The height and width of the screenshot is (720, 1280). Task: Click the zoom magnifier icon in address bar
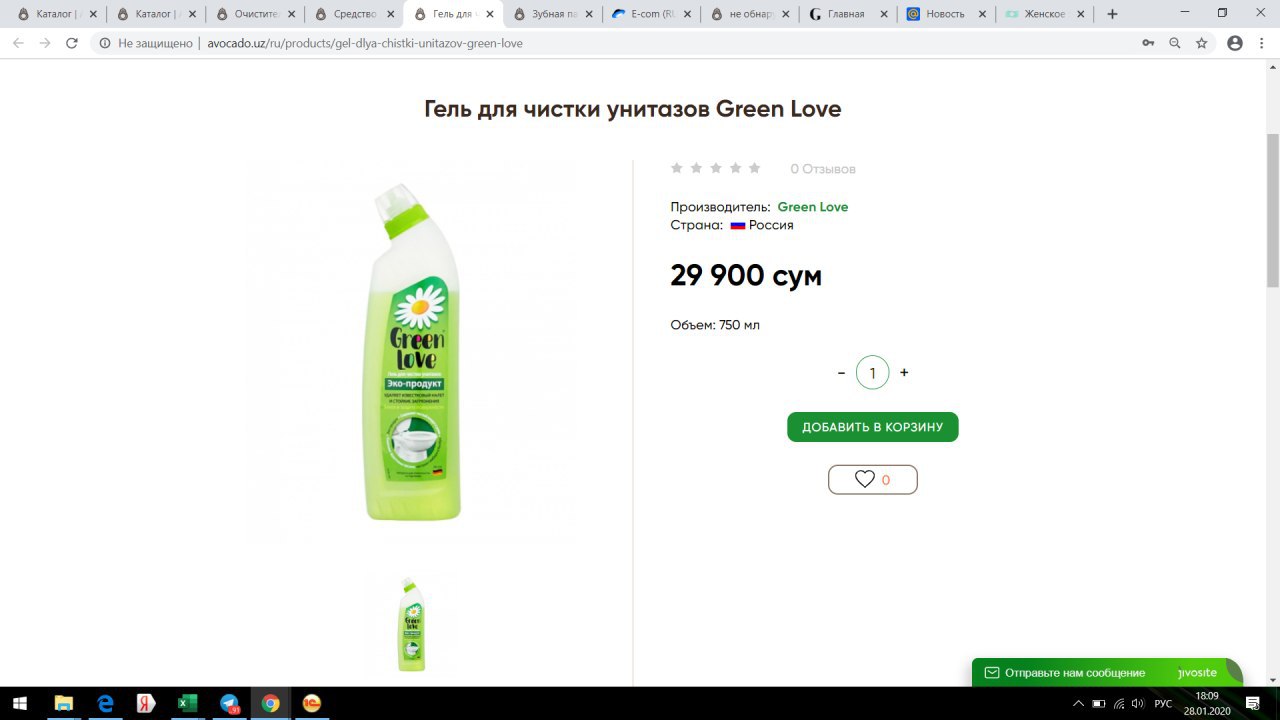1175,43
